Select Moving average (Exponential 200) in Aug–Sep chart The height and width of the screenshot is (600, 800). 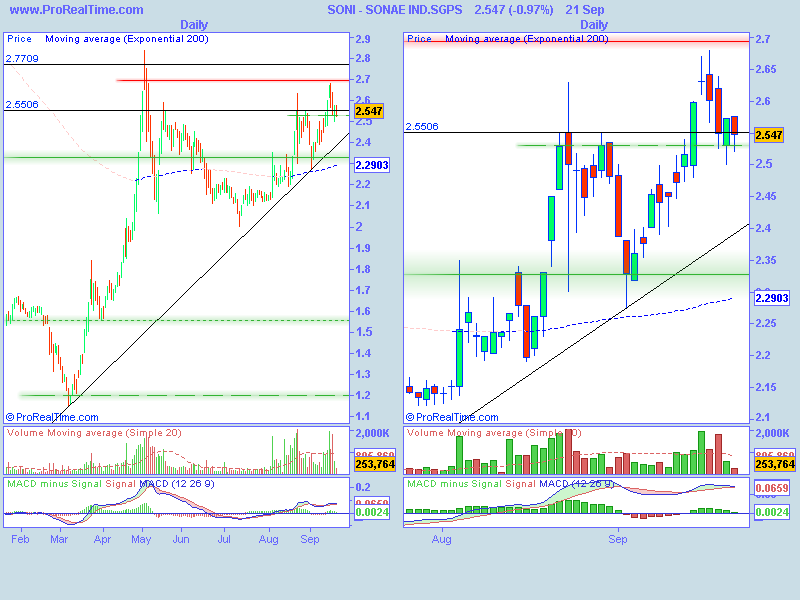pyautogui.click(x=527, y=39)
